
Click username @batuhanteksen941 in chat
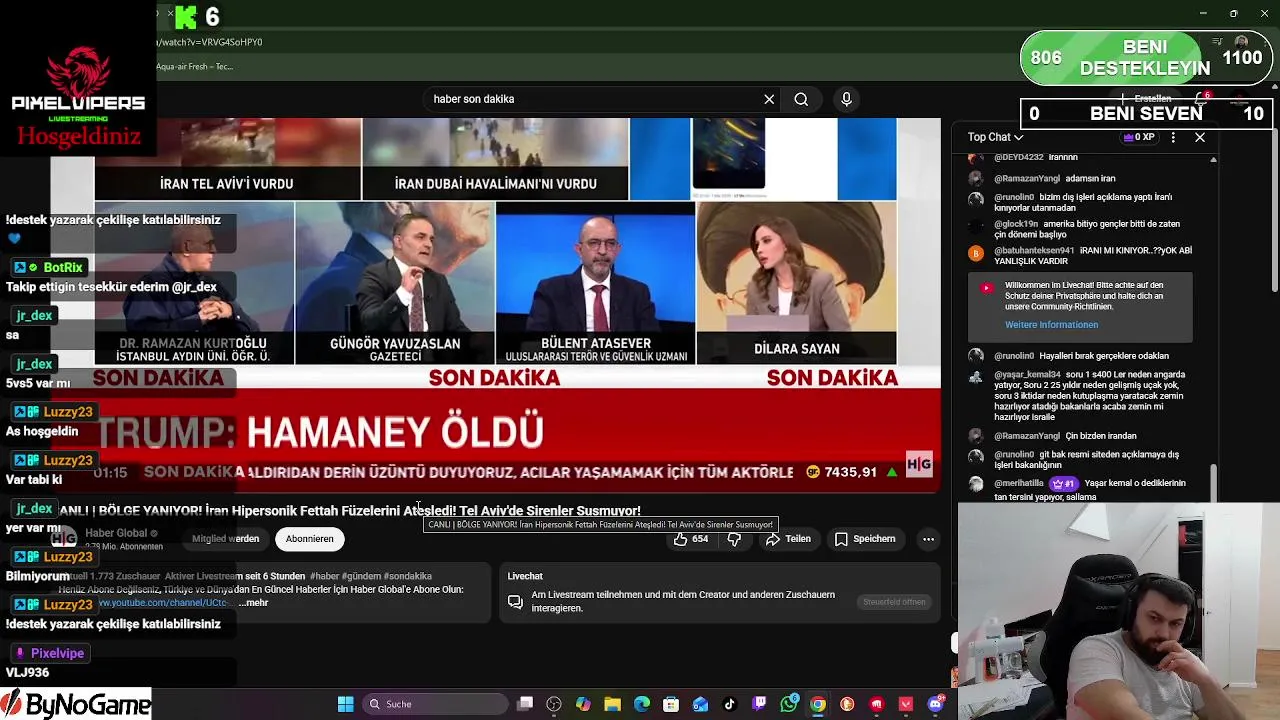point(1034,251)
